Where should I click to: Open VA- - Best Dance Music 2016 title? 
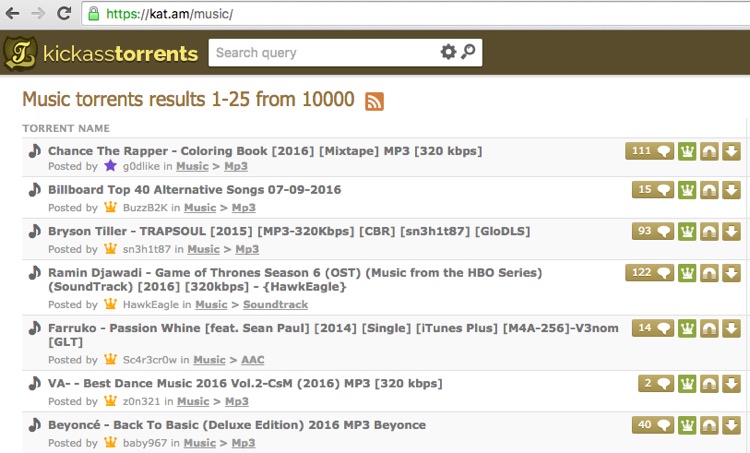245,384
